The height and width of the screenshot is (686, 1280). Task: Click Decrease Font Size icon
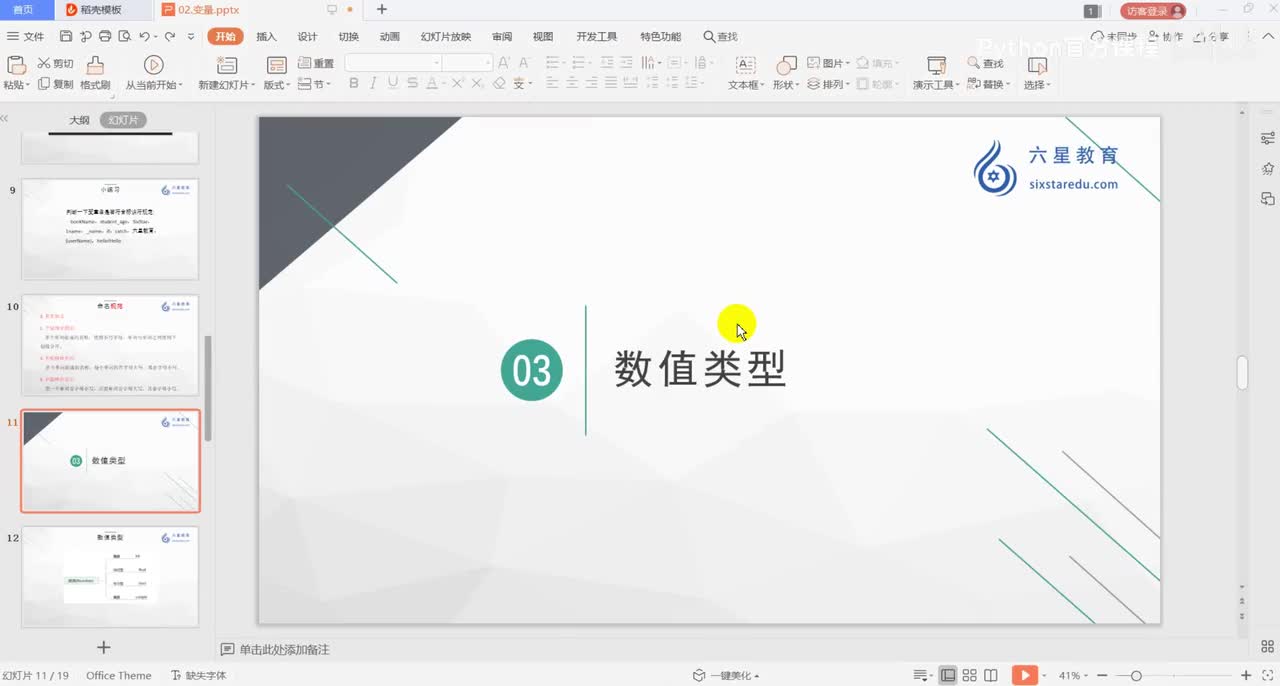click(x=525, y=63)
